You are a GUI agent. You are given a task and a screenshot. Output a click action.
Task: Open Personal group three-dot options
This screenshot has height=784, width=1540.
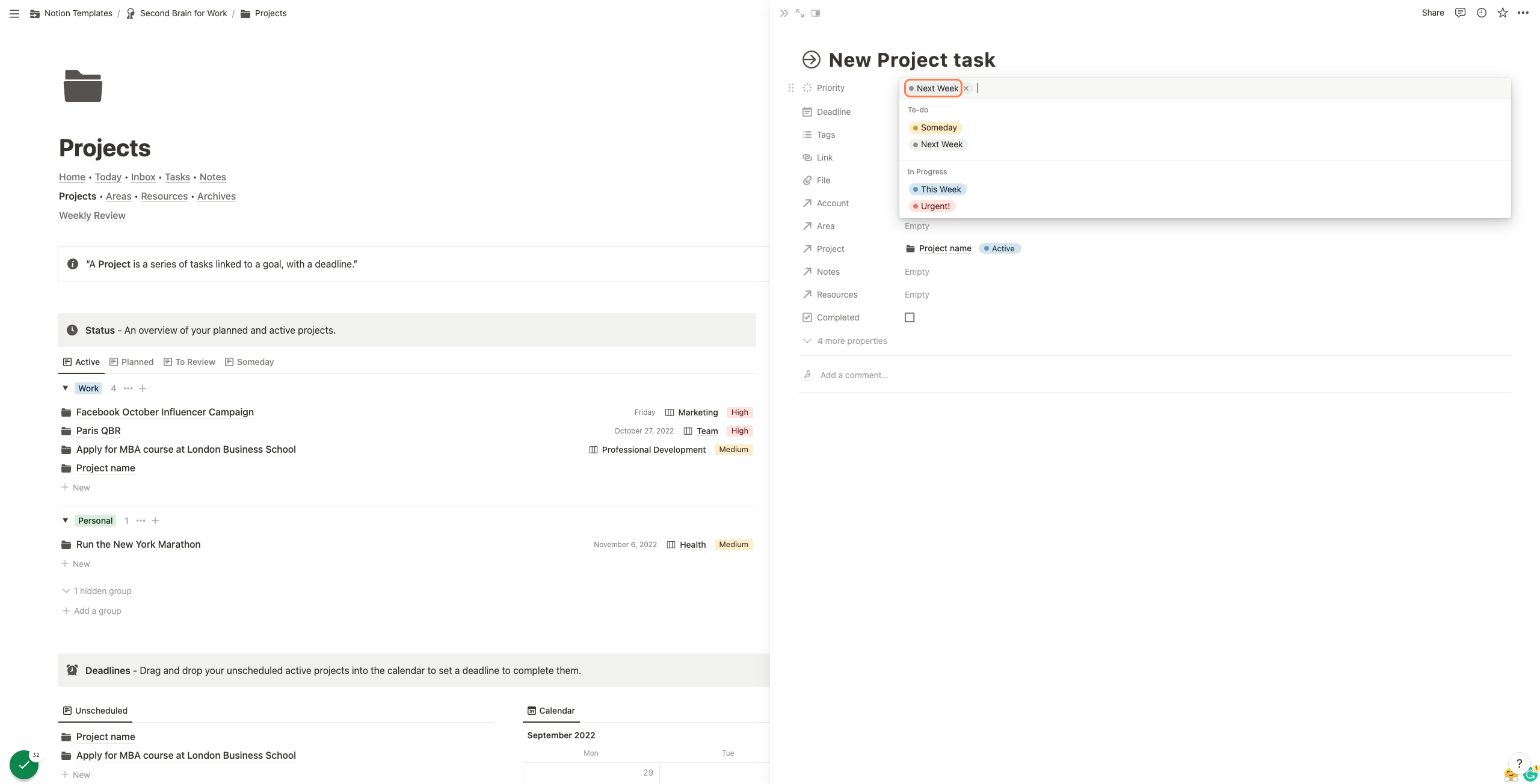point(141,521)
